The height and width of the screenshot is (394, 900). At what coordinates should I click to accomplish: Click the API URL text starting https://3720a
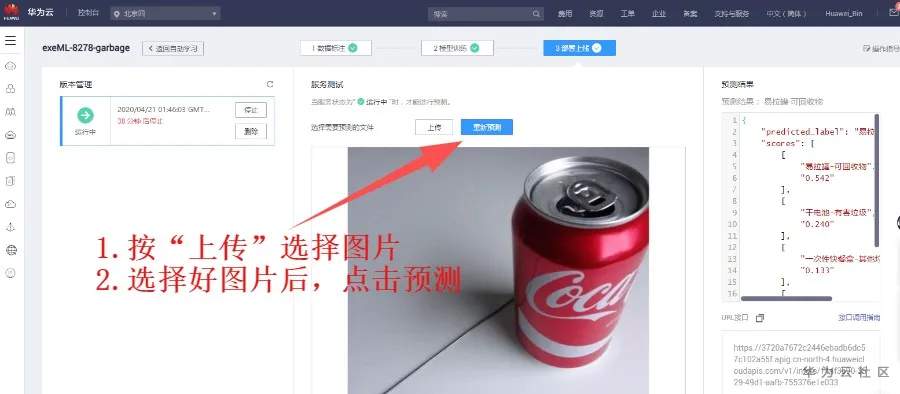(x=801, y=365)
